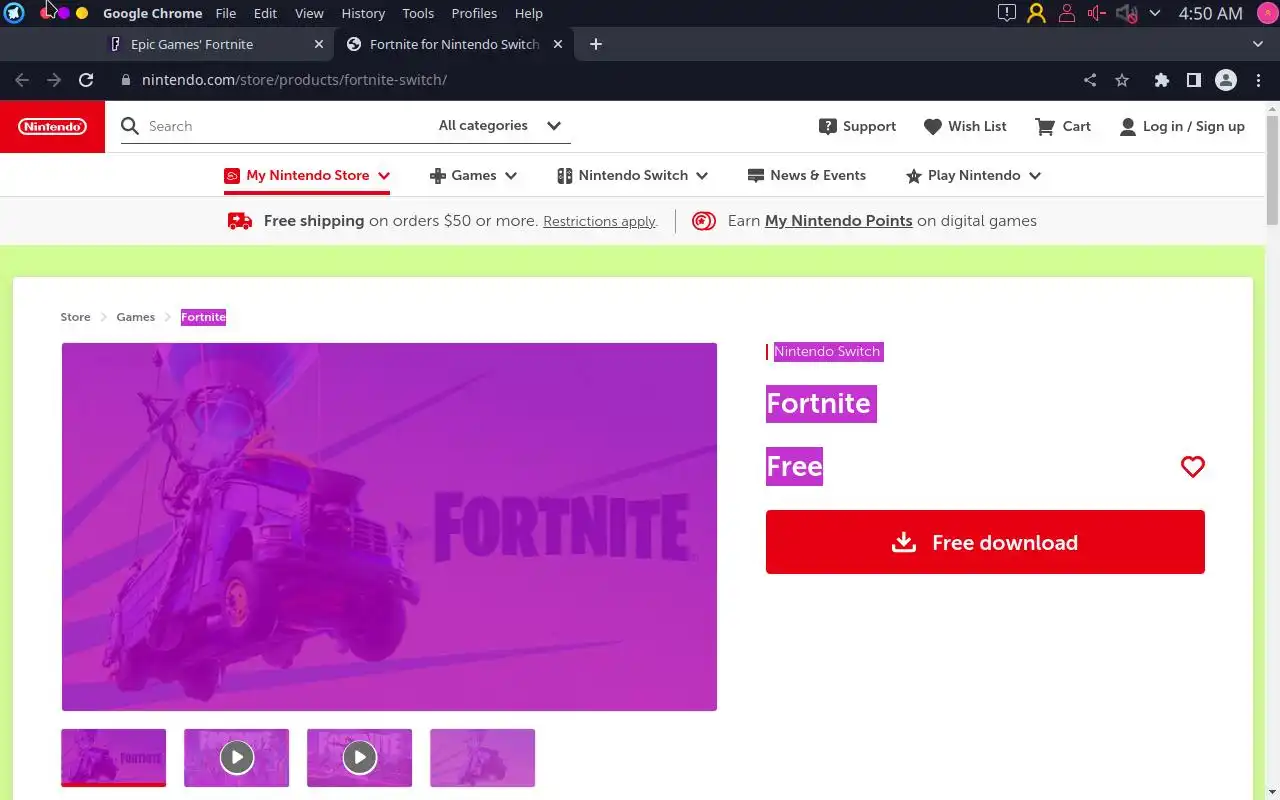Open the File menu
This screenshot has width=1280, height=800.
(226, 13)
